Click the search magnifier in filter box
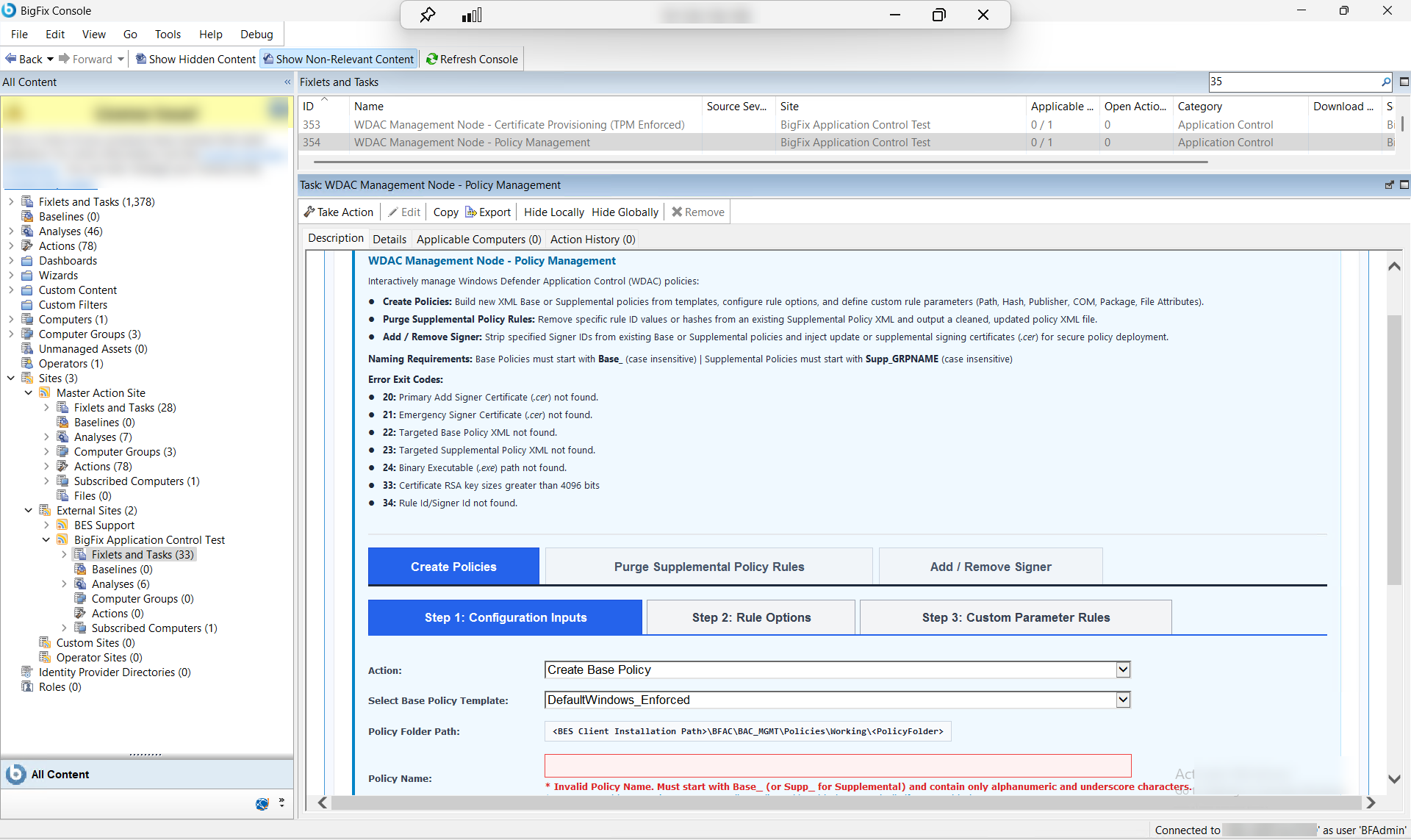Image resolution: width=1411 pixels, height=840 pixels. 1386,82
